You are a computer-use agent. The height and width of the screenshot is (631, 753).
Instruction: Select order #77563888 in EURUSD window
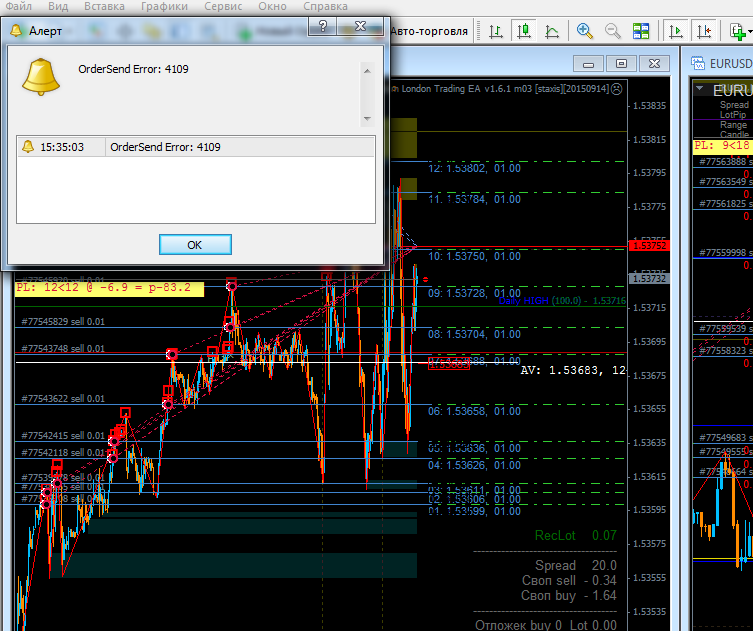[x=725, y=161]
